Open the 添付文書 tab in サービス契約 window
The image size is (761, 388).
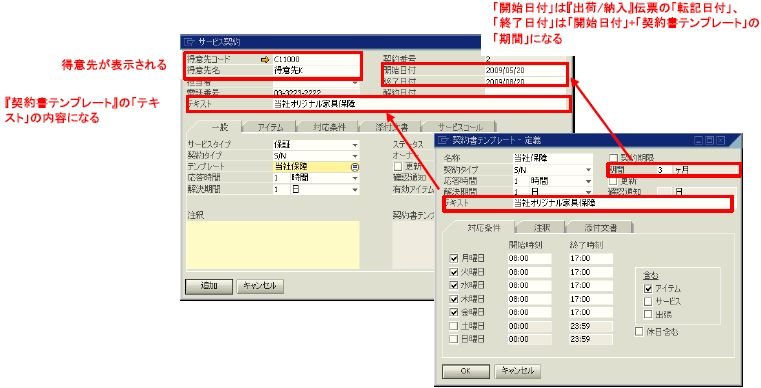pos(391,127)
